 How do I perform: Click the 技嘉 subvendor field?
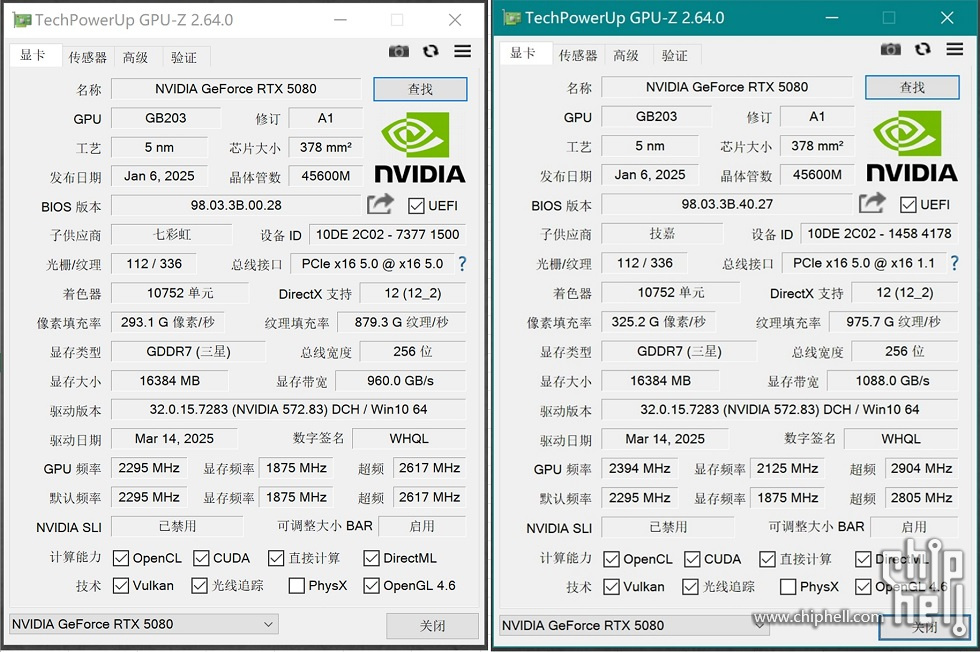(662, 233)
